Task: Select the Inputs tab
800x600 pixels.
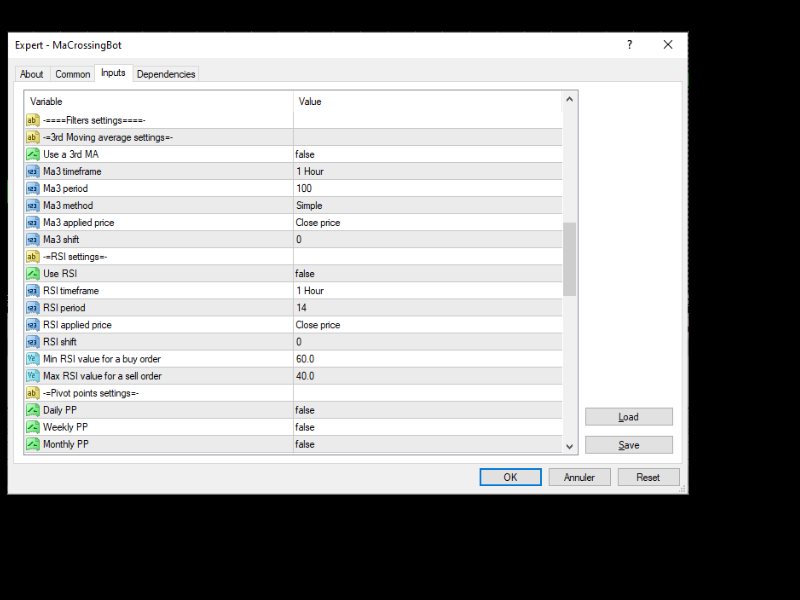Action: 113,73
